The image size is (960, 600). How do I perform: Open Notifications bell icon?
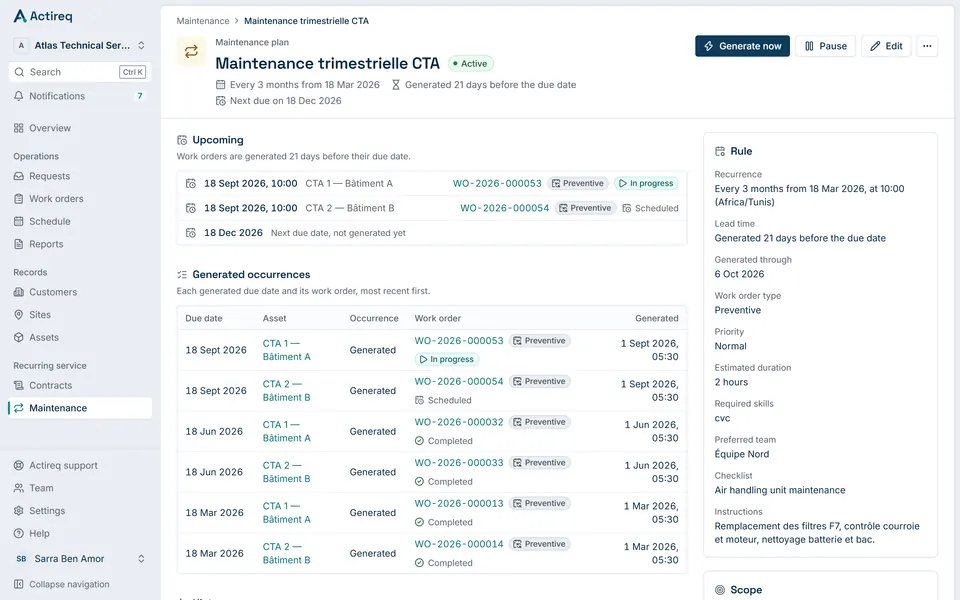click(19, 96)
